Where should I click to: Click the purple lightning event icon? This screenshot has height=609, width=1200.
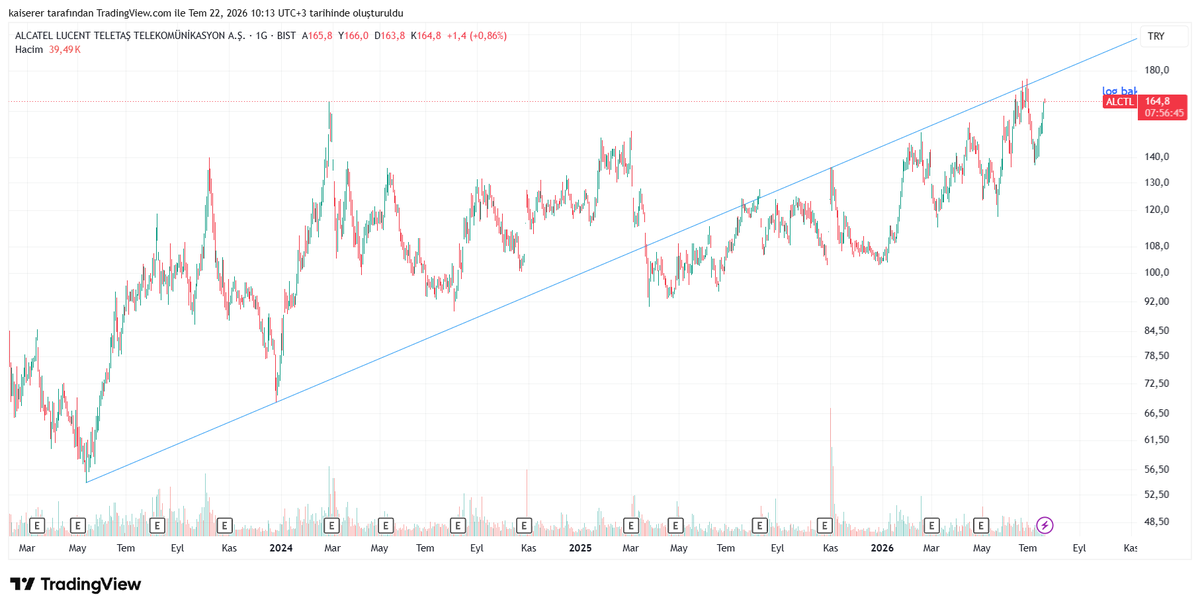point(1044,524)
